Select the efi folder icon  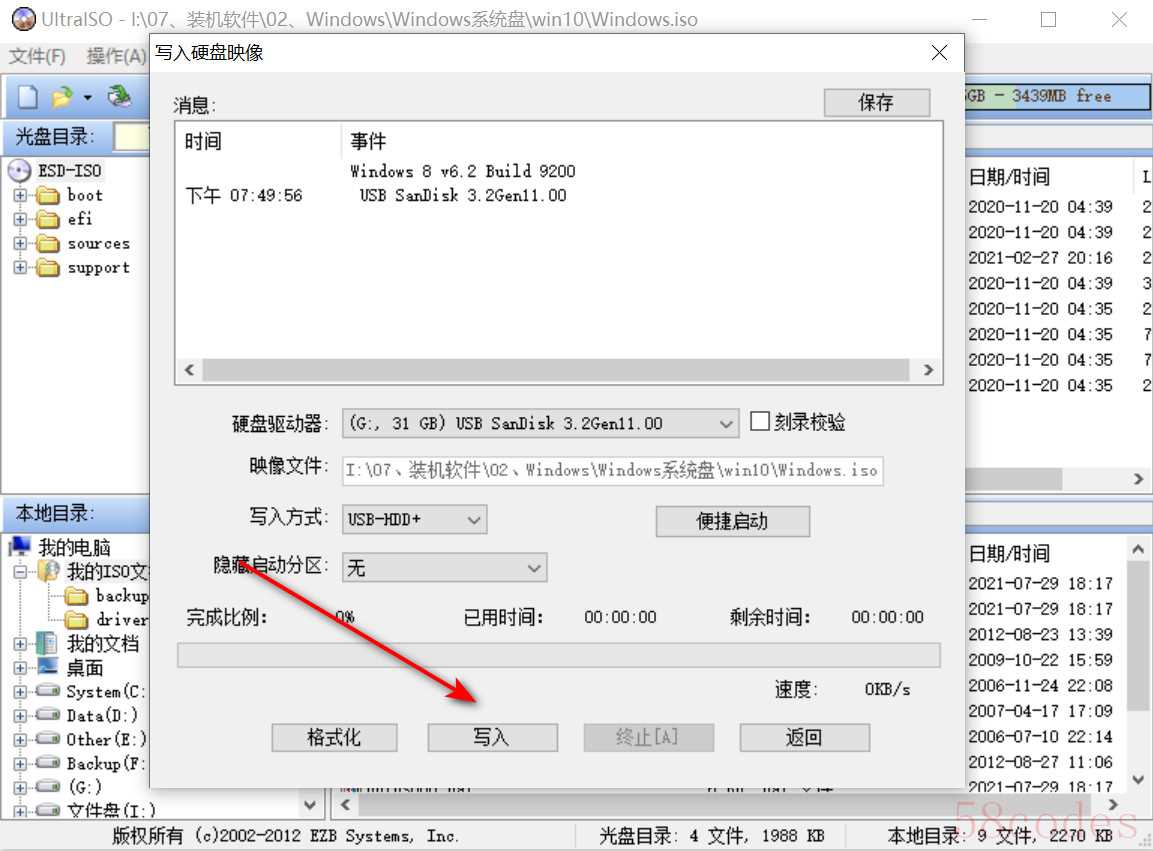(48, 219)
